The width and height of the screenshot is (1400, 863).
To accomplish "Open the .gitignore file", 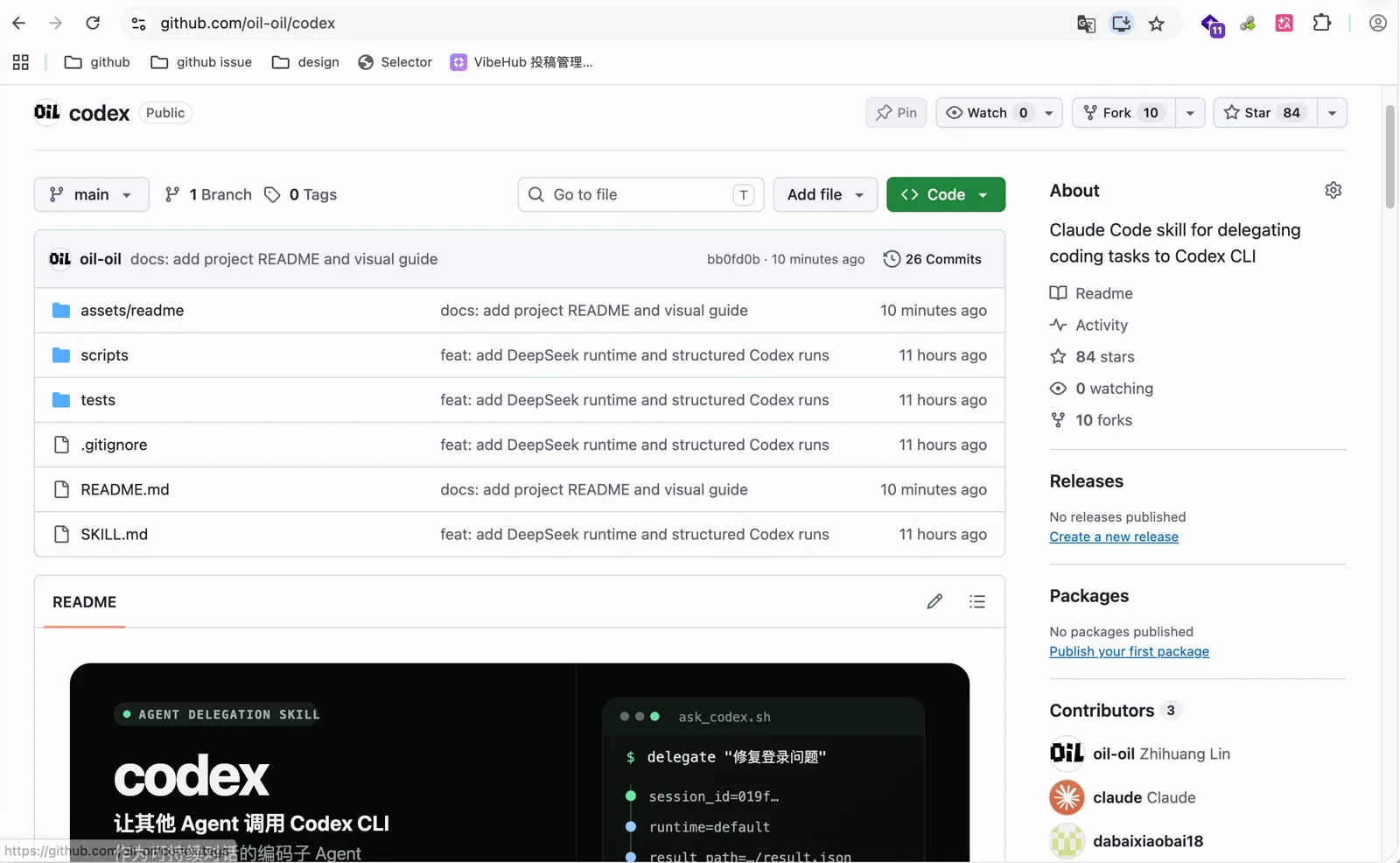I will [x=114, y=445].
